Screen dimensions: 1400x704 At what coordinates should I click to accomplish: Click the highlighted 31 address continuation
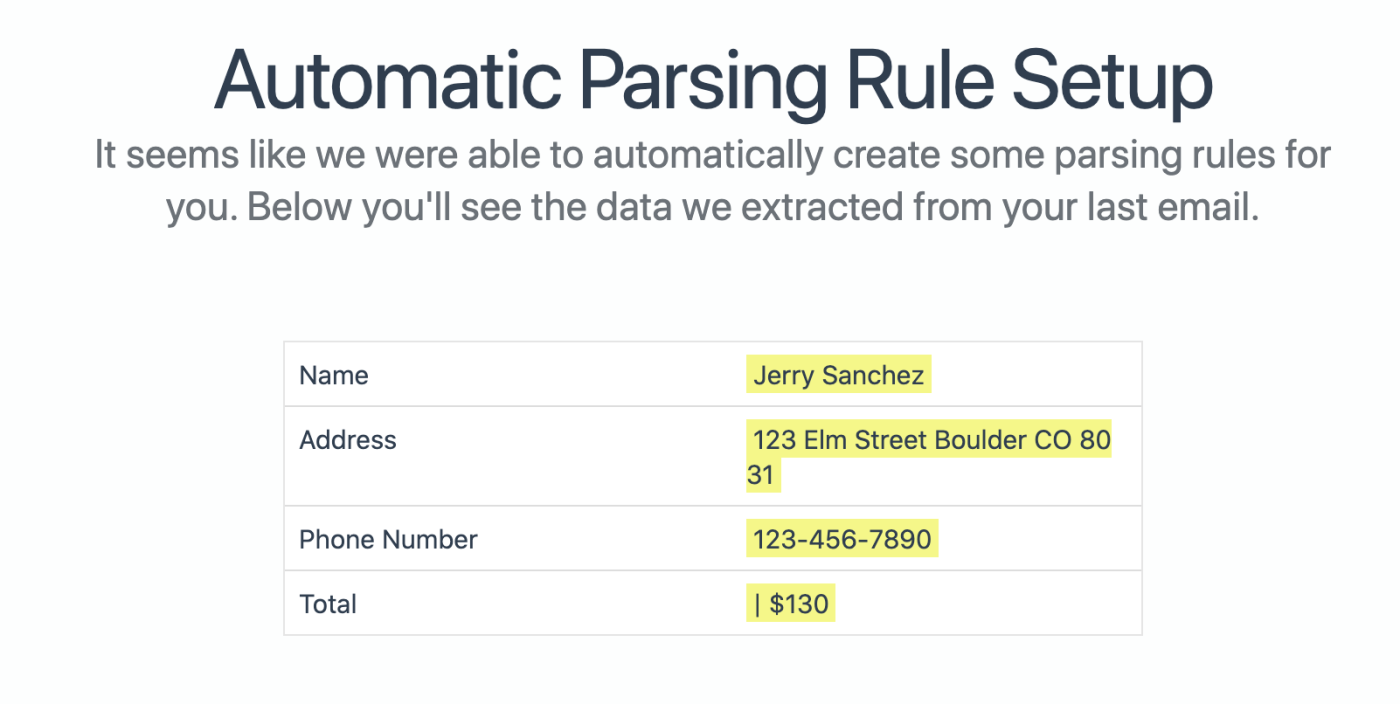point(762,475)
